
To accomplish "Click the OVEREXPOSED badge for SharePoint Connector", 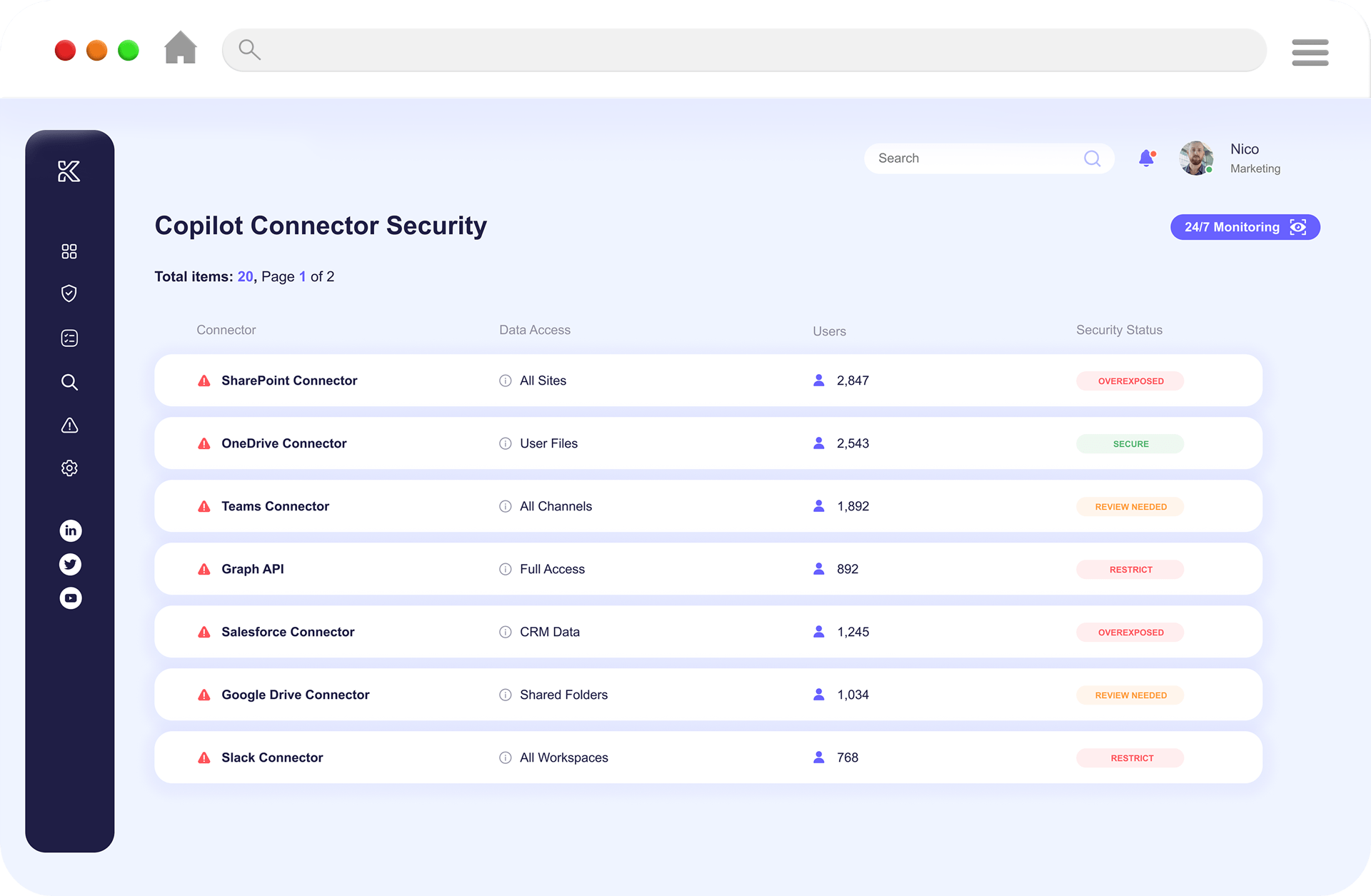I will pyautogui.click(x=1130, y=381).
